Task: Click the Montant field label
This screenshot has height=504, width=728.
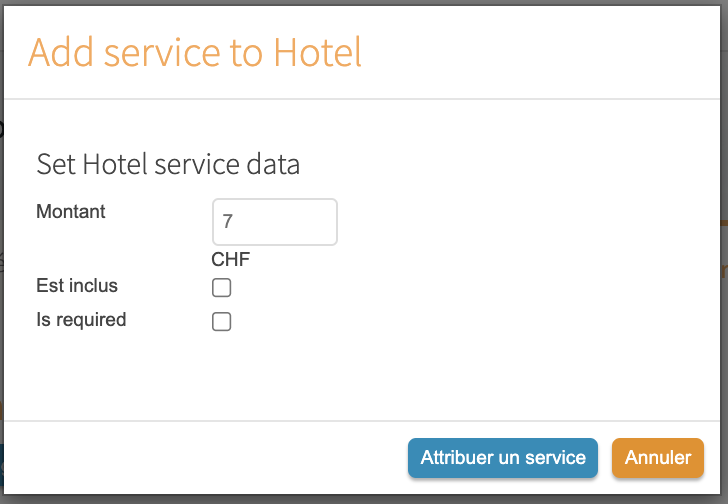Action: point(71,212)
